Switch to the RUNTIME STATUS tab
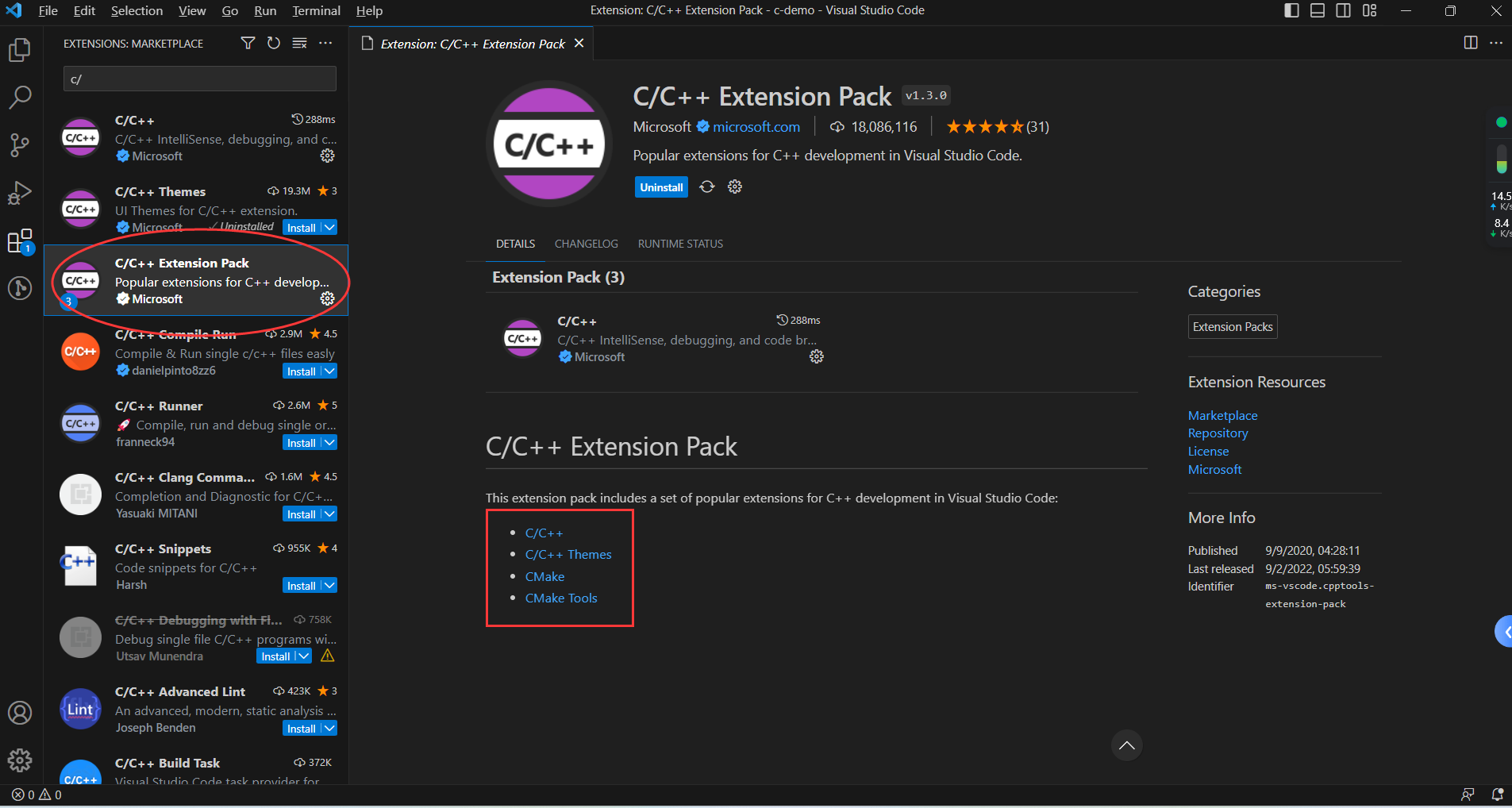 click(x=680, y=244)
